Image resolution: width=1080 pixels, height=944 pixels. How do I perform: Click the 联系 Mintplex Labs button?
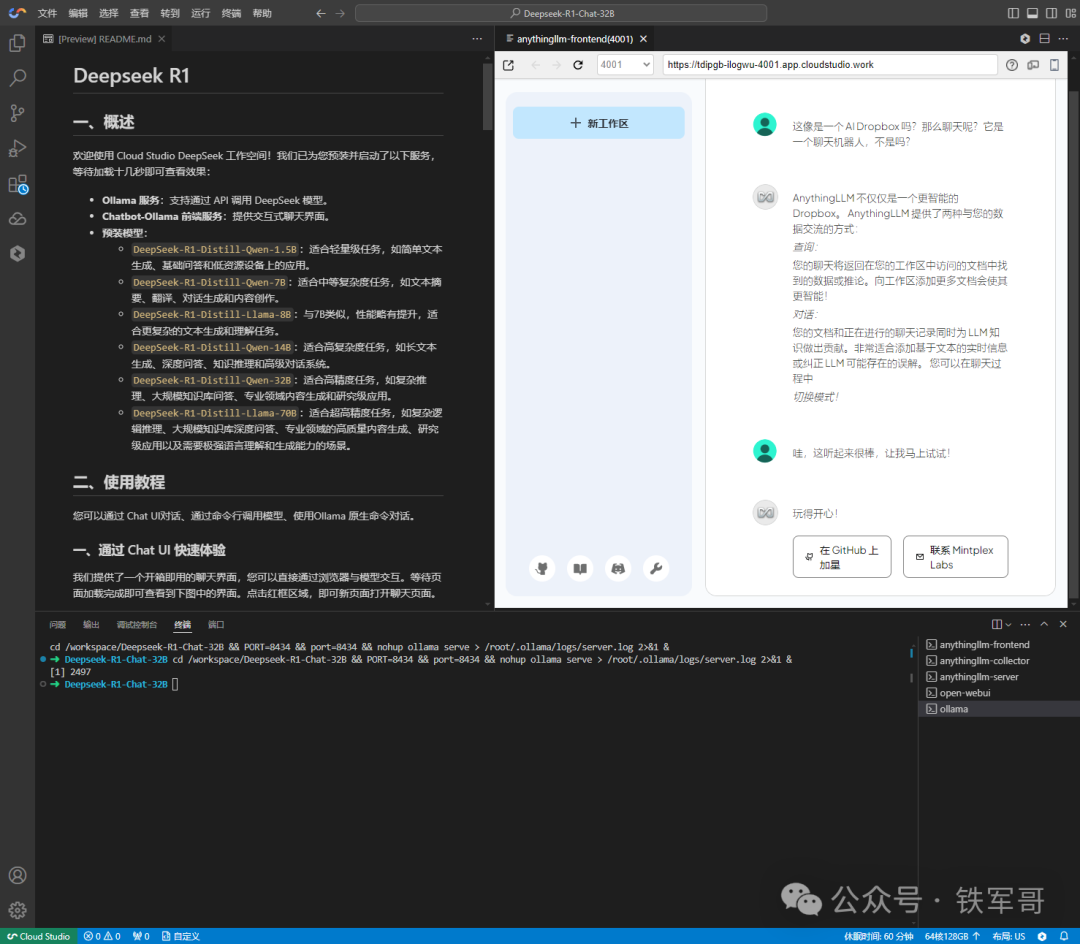(x=955, y=556)
